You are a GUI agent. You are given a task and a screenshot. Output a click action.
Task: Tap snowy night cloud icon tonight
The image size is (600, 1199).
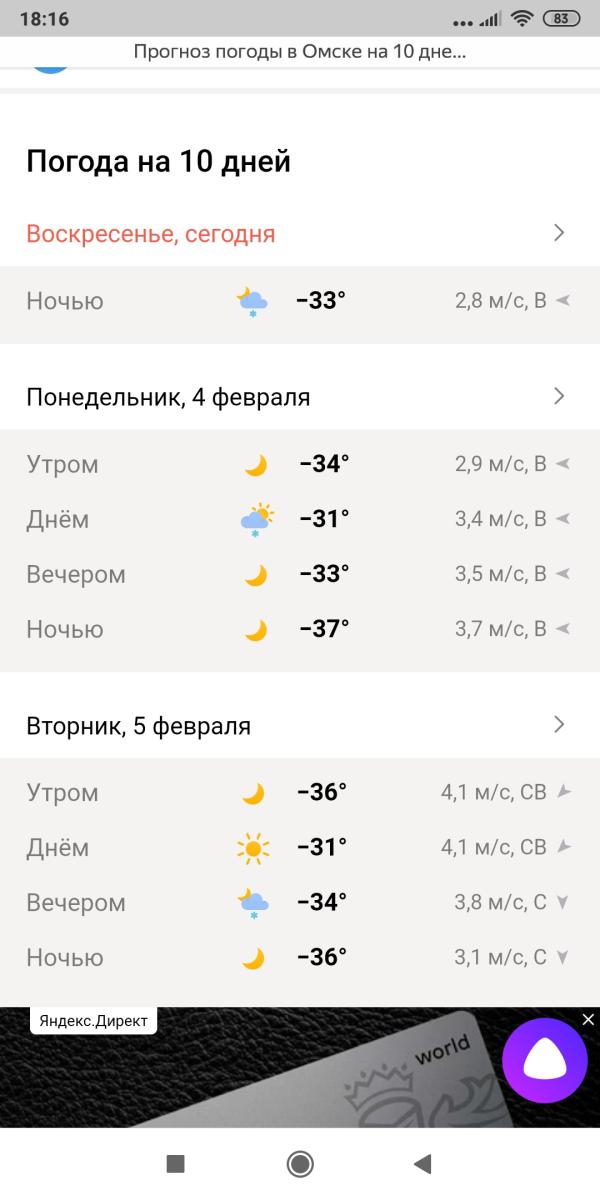[252, 301]
